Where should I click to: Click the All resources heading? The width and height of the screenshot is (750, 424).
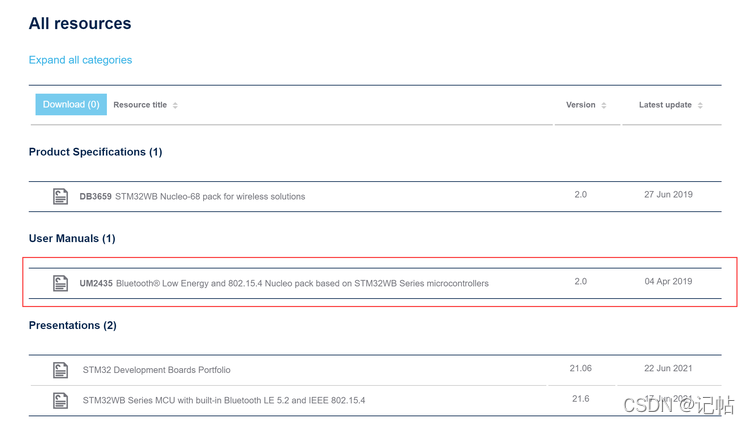tap(80, 23)
